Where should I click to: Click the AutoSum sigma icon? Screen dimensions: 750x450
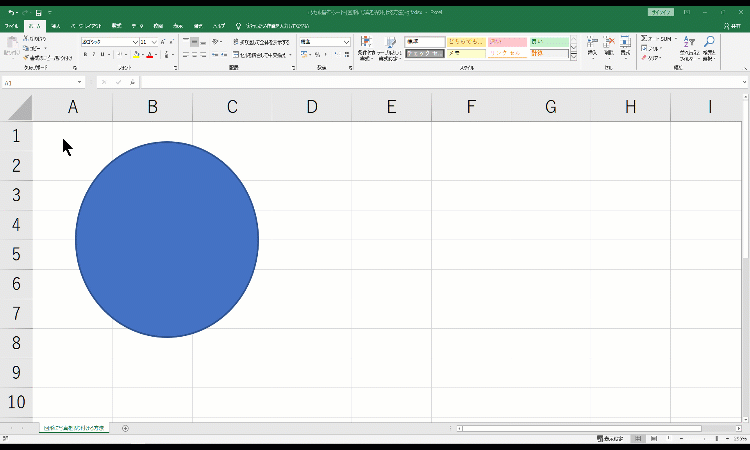[644, 39]
